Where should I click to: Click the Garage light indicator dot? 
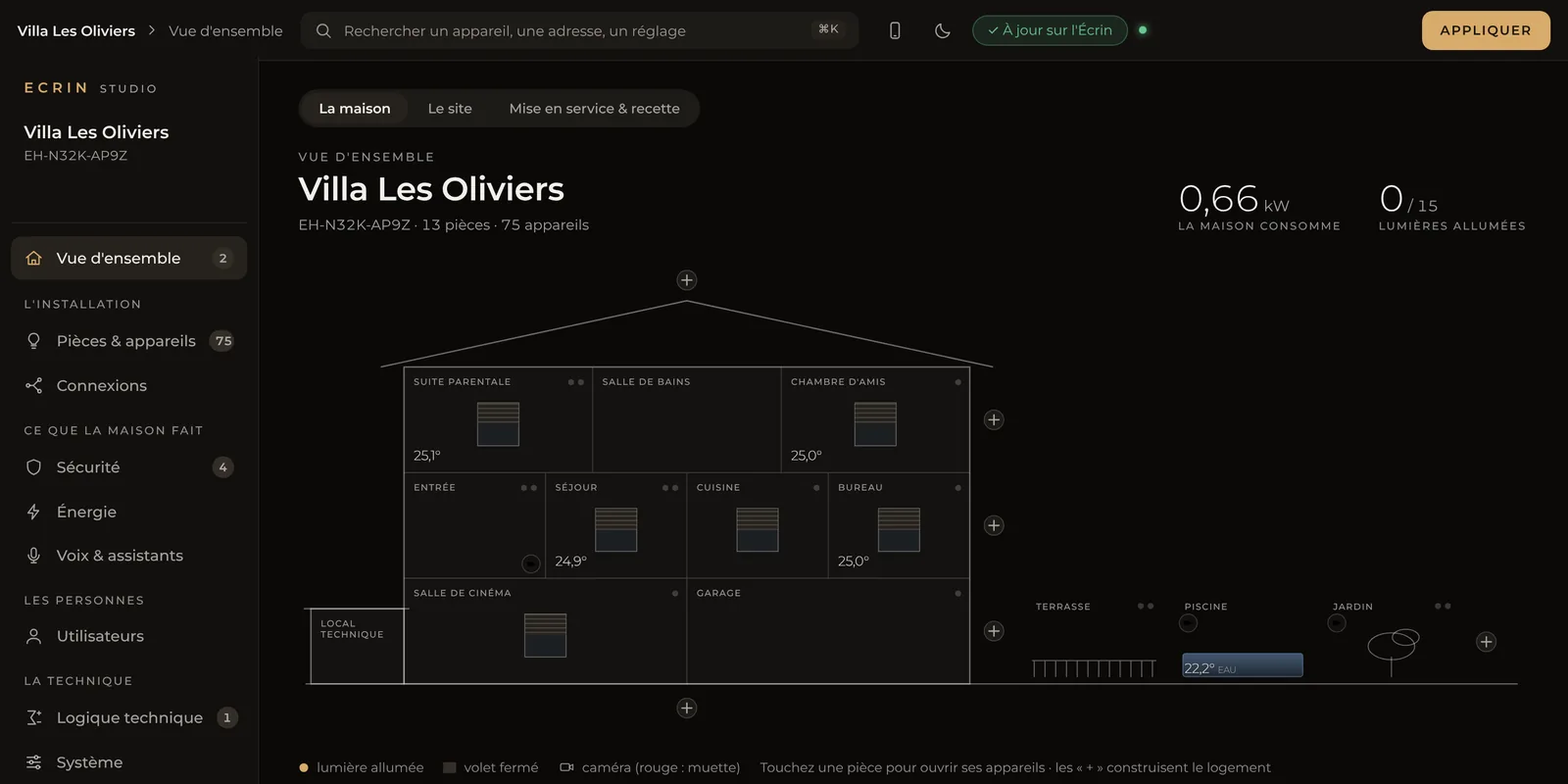click(957, 594)
